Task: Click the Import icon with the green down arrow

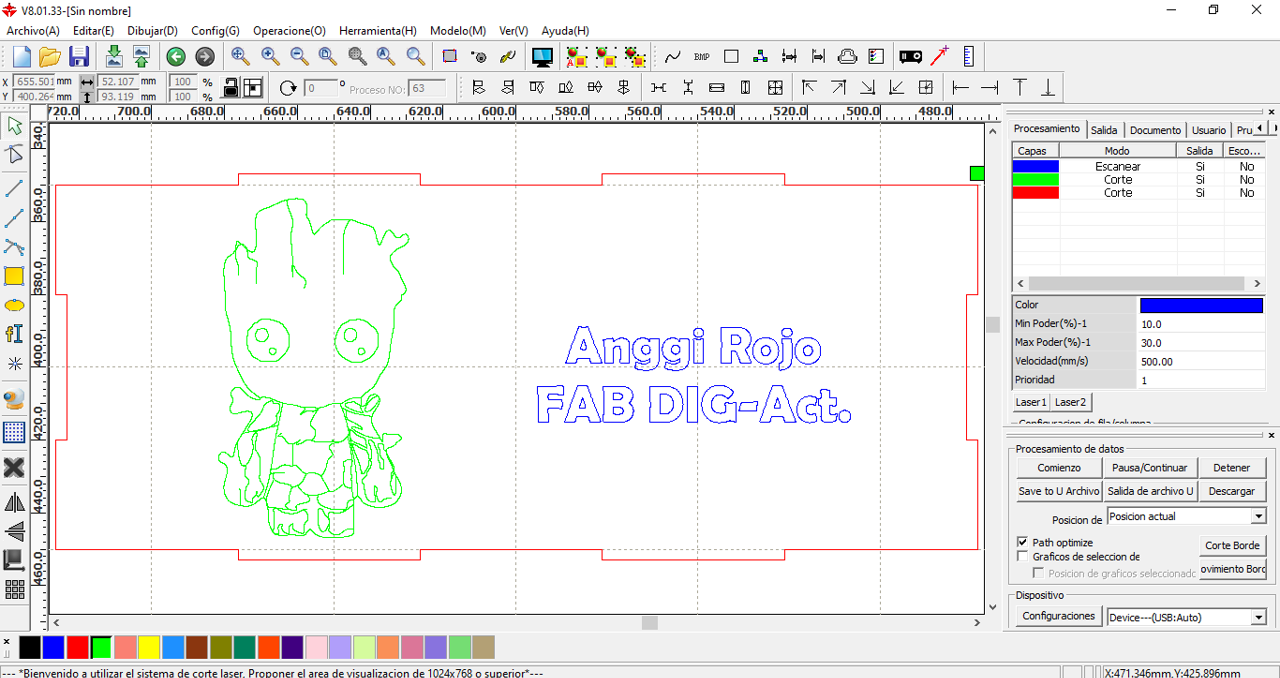Action: [x=114, y=57]
